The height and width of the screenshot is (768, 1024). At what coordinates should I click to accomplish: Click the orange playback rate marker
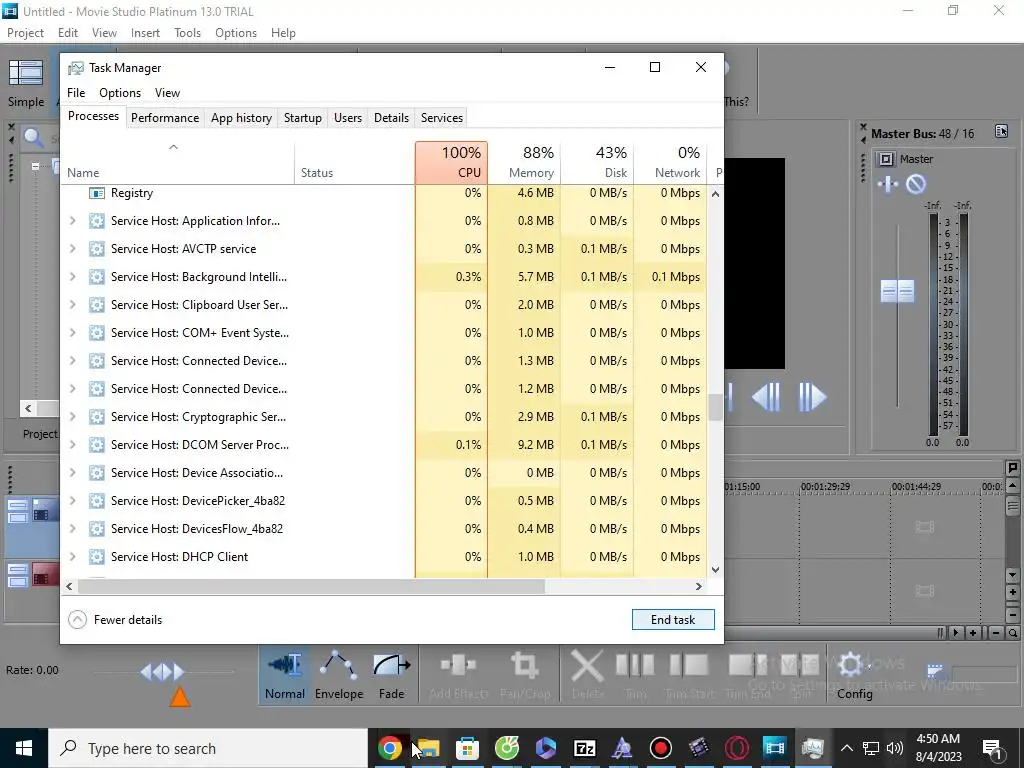click(180, 697)
